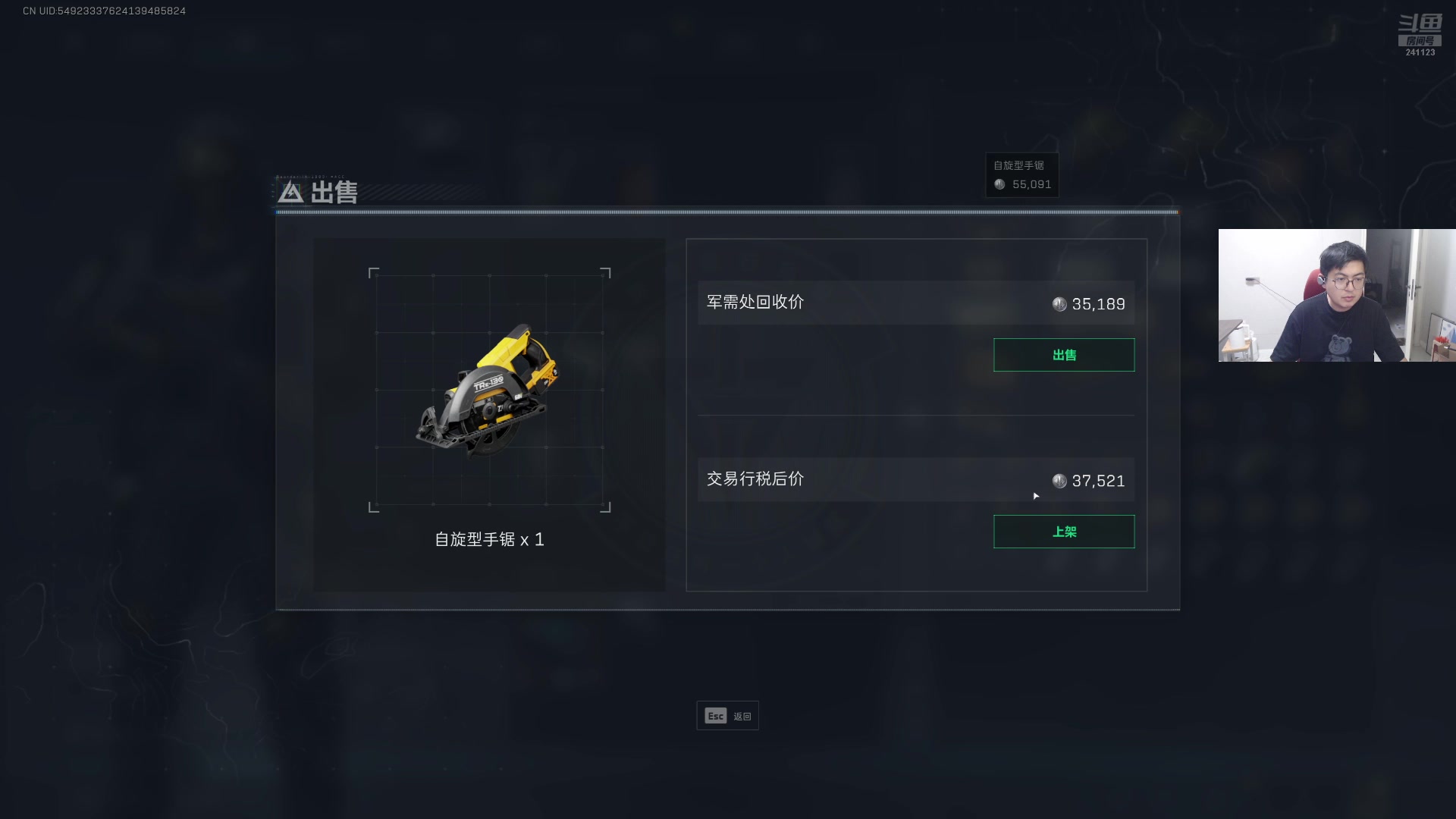
Task: Click the 上架 list-on-market button
Action: pyautogui.click(x=1064, y=532)
